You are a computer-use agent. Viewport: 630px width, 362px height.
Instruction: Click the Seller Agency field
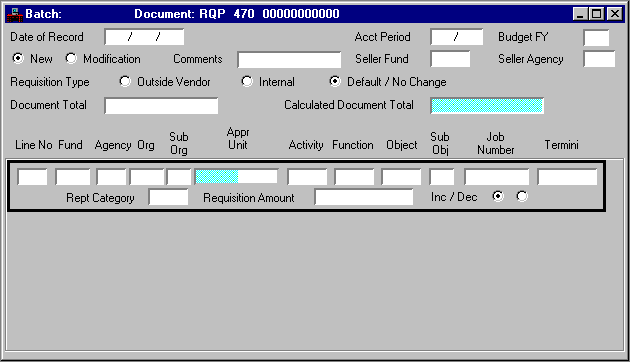pyautogui.click(x=599, y=59)
